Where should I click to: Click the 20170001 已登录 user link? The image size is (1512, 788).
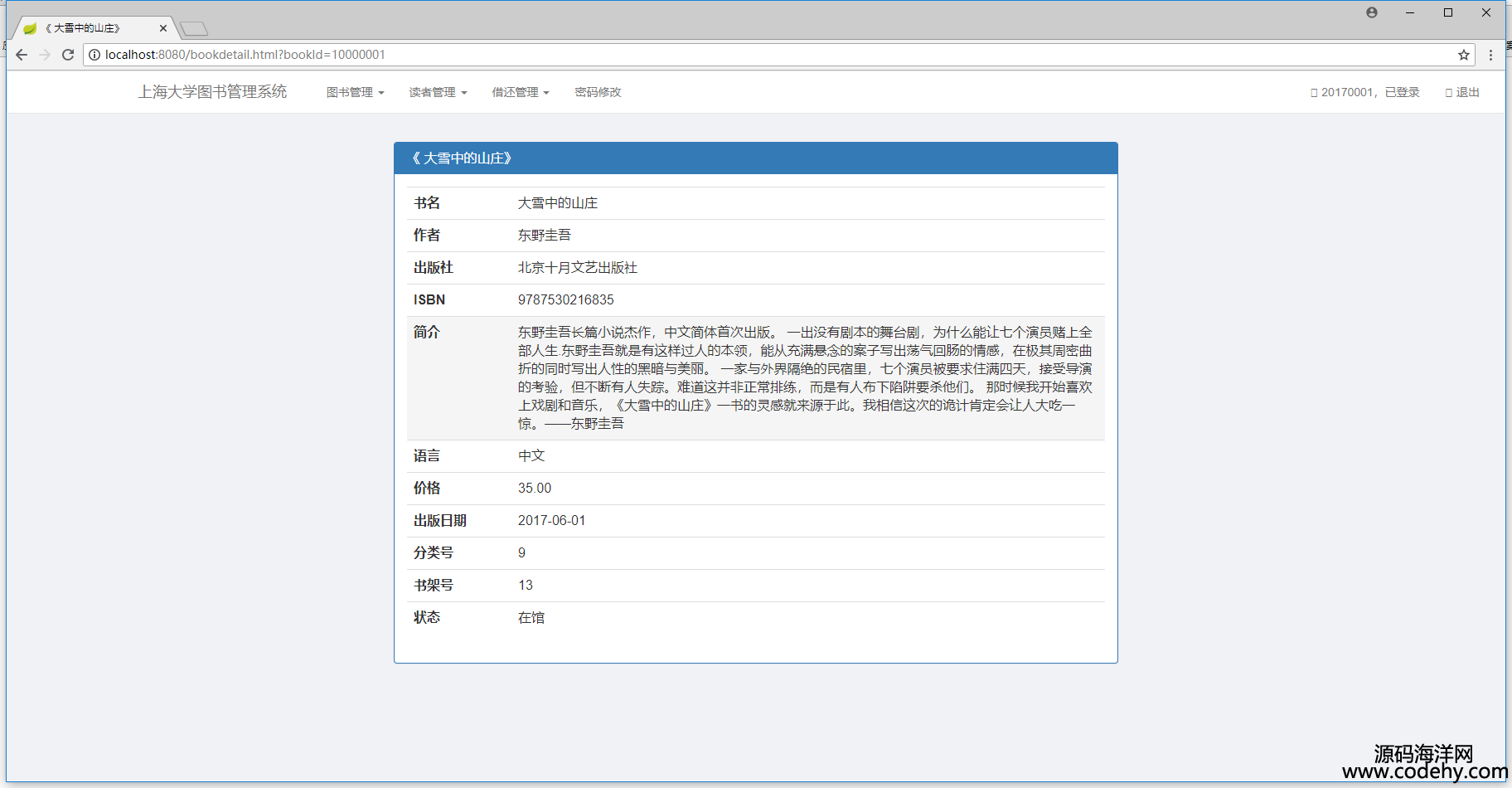point(1365,92)
